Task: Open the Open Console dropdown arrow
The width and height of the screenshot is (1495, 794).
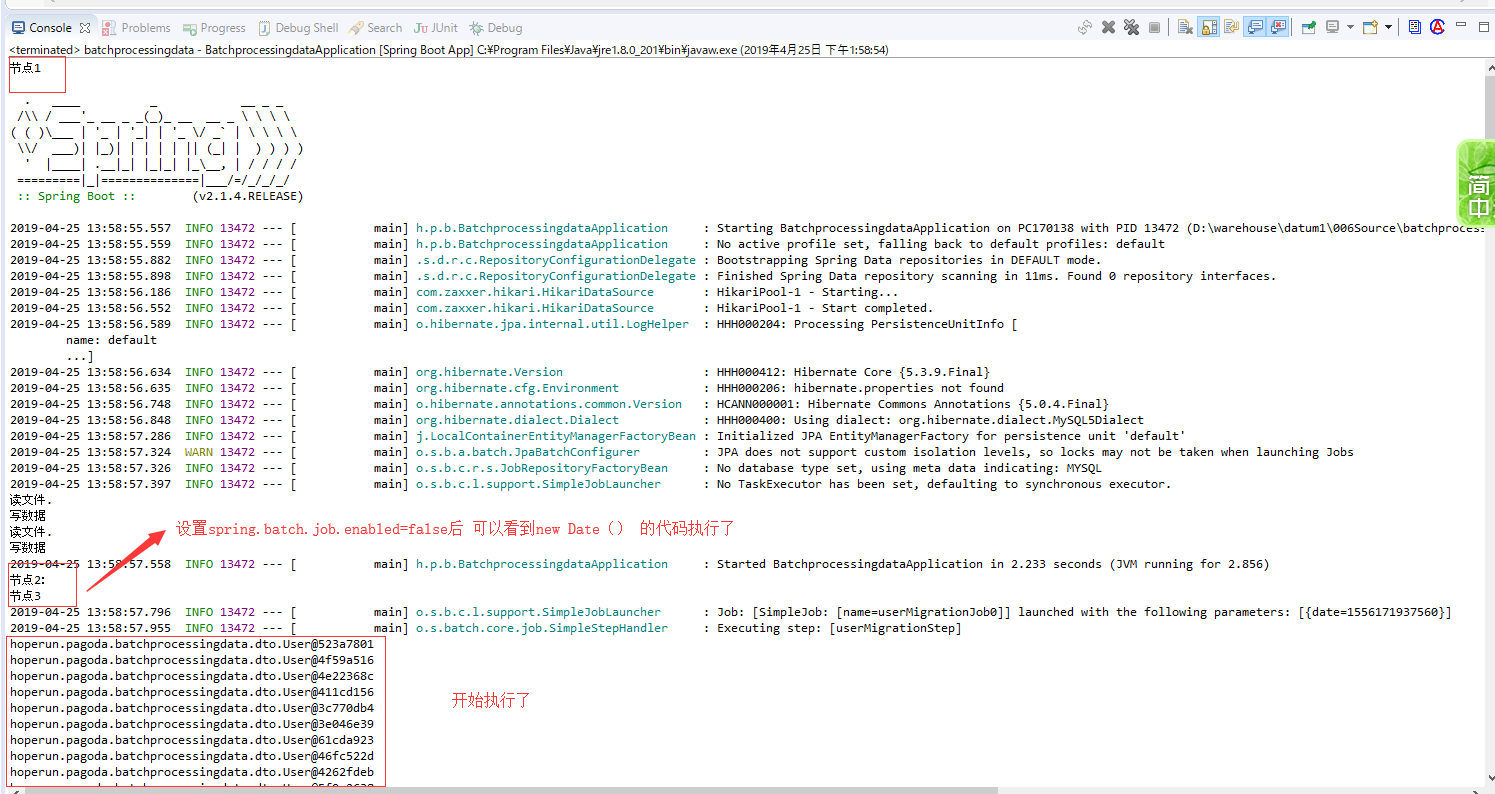Action: (x=1388, y=27)
